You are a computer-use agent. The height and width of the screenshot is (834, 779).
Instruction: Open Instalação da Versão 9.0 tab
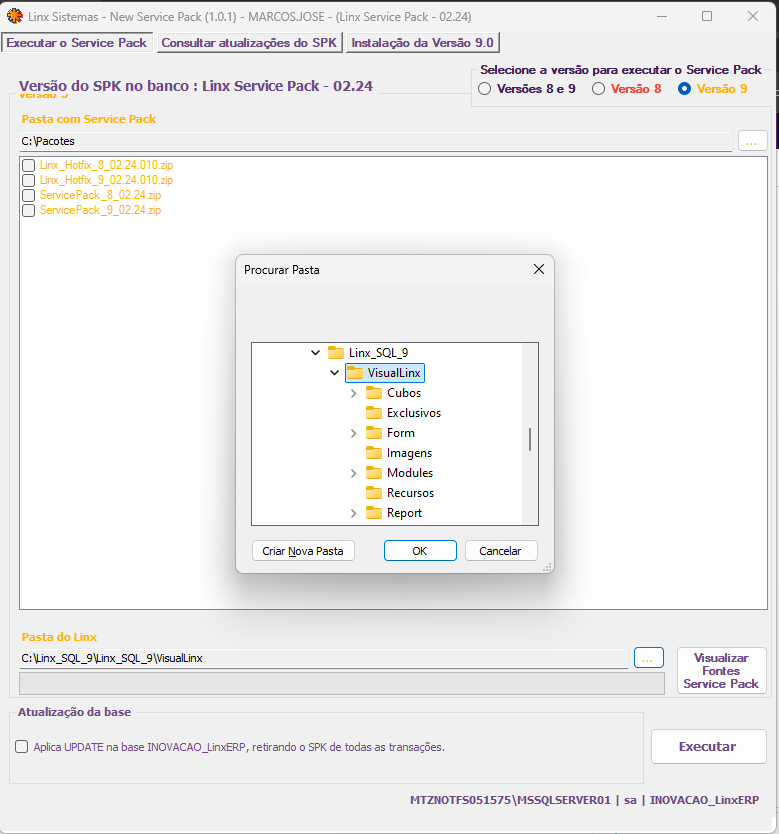[x=423, y=43]
